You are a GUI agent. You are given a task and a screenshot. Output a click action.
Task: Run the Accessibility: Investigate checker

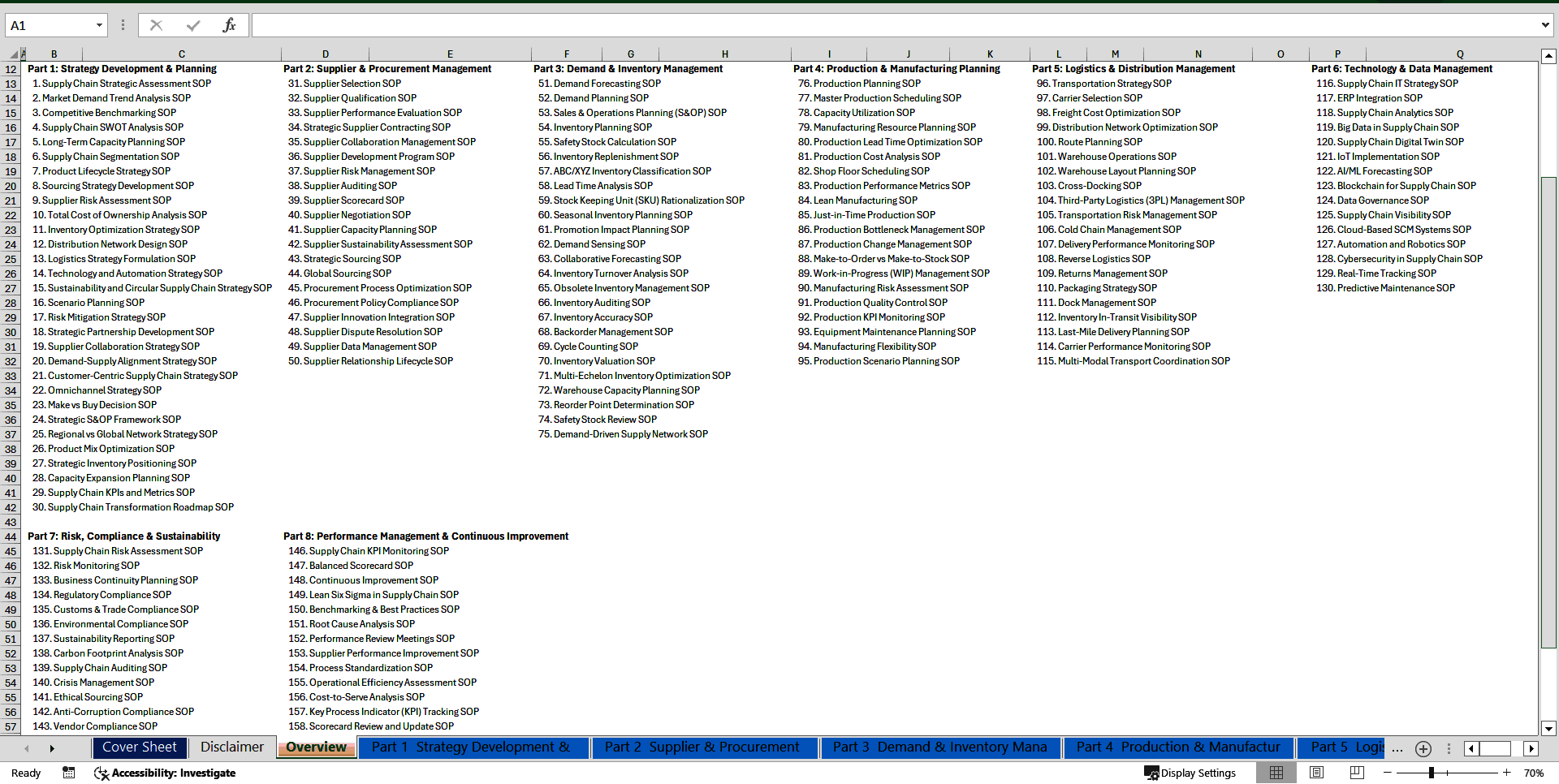(x=165, y=773)
